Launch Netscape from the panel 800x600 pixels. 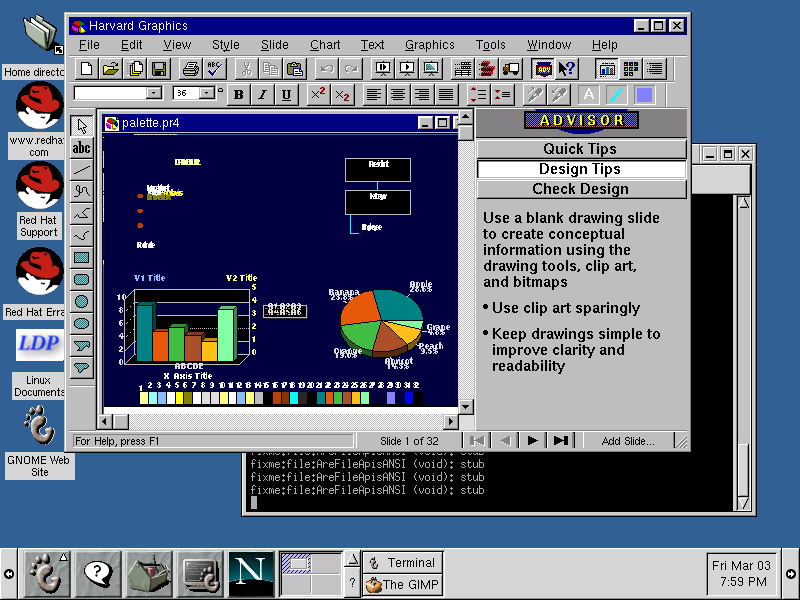[x=251, y=573]
